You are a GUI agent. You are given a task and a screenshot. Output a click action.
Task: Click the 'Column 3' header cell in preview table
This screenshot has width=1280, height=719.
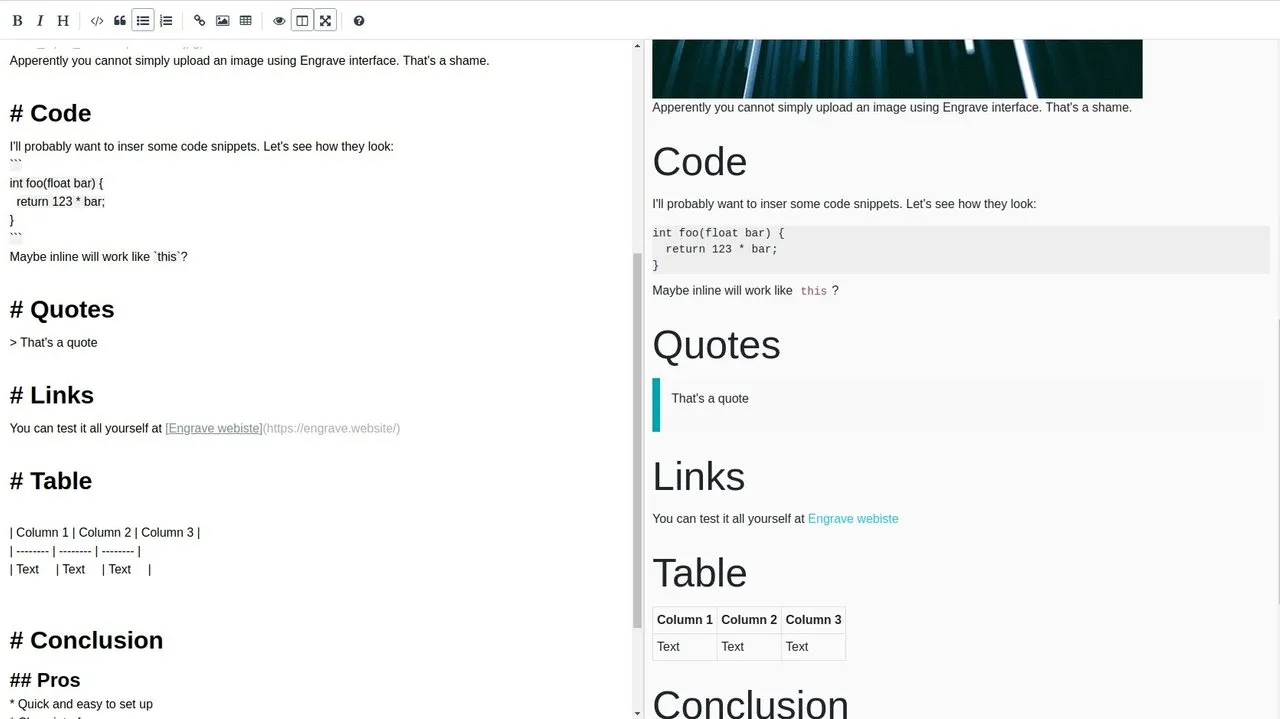(813, 620)
